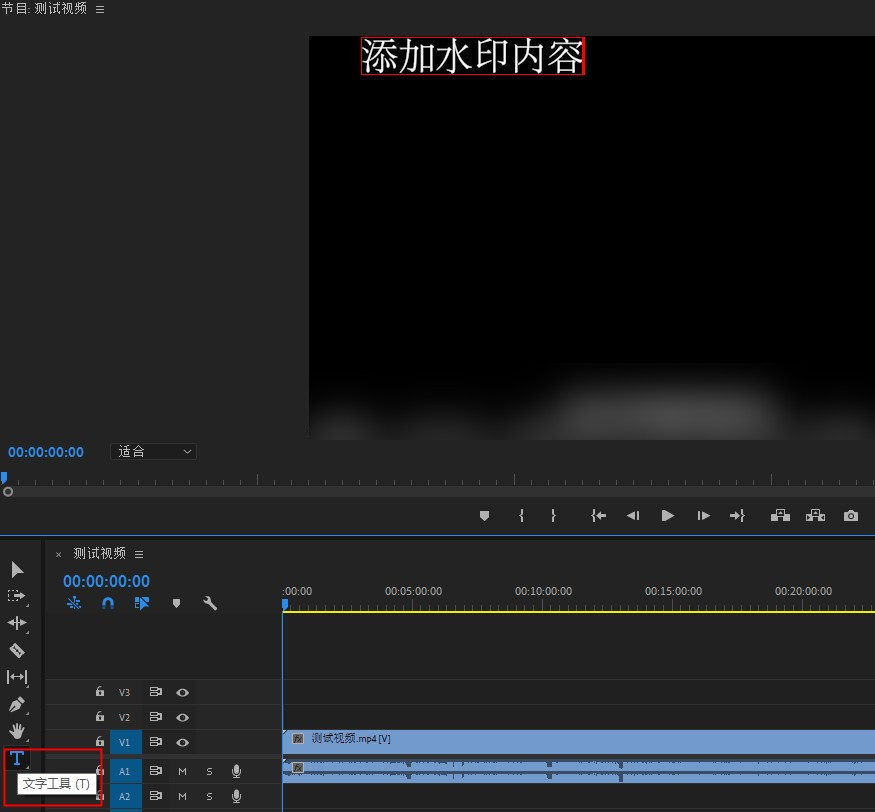Viewport: 875px width, 812px height.
Task: Select the Razor tool
Action: (17, 650)
